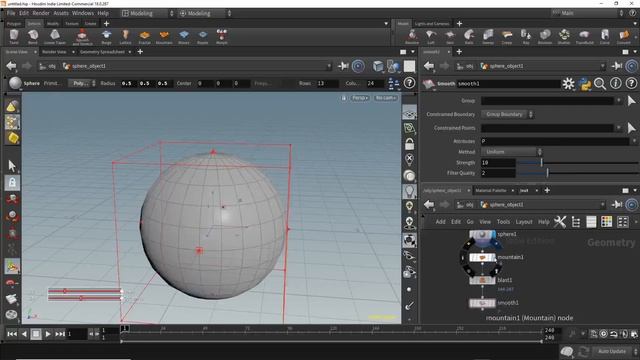Open the Python icon in parameter pane
Viewport: 640px width, 360px height.
(x=584, y=84)
